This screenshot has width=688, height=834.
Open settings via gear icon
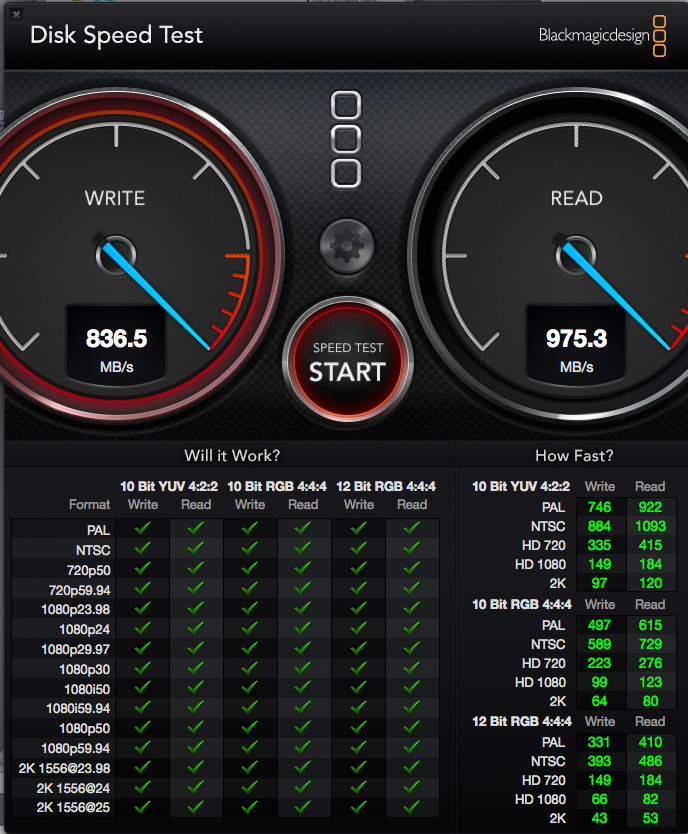tap(347, 247)
